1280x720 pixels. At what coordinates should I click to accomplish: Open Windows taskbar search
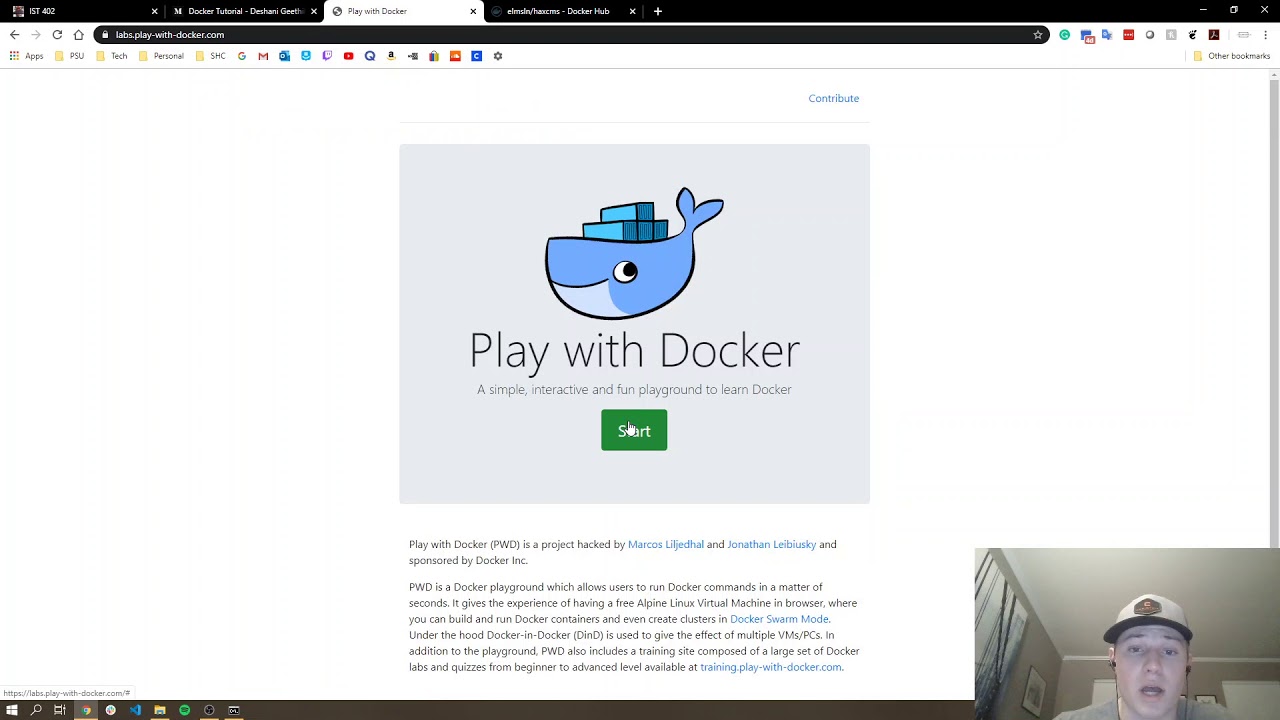[36, 710]
